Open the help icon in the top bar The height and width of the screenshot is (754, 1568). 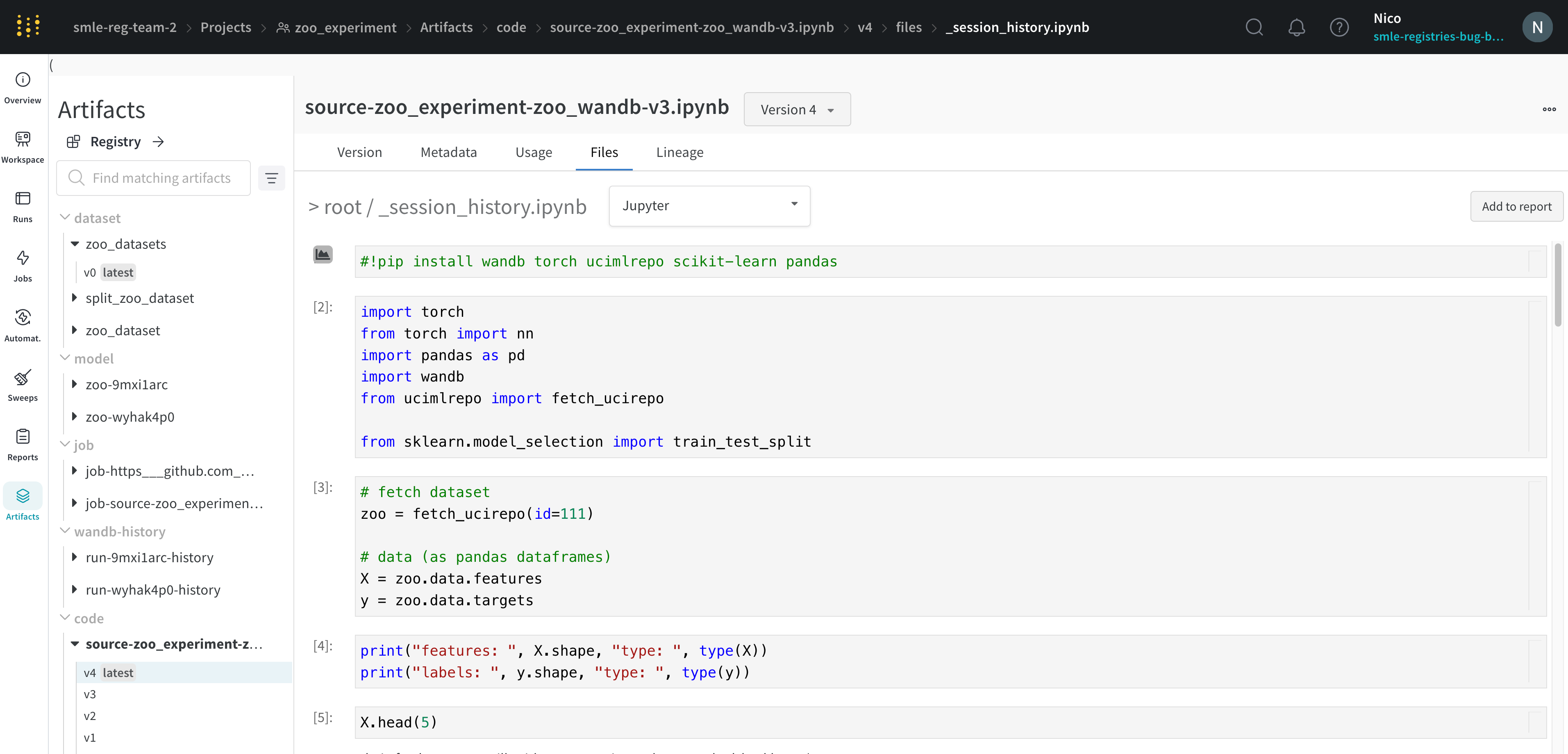[x=1339, y=27]
